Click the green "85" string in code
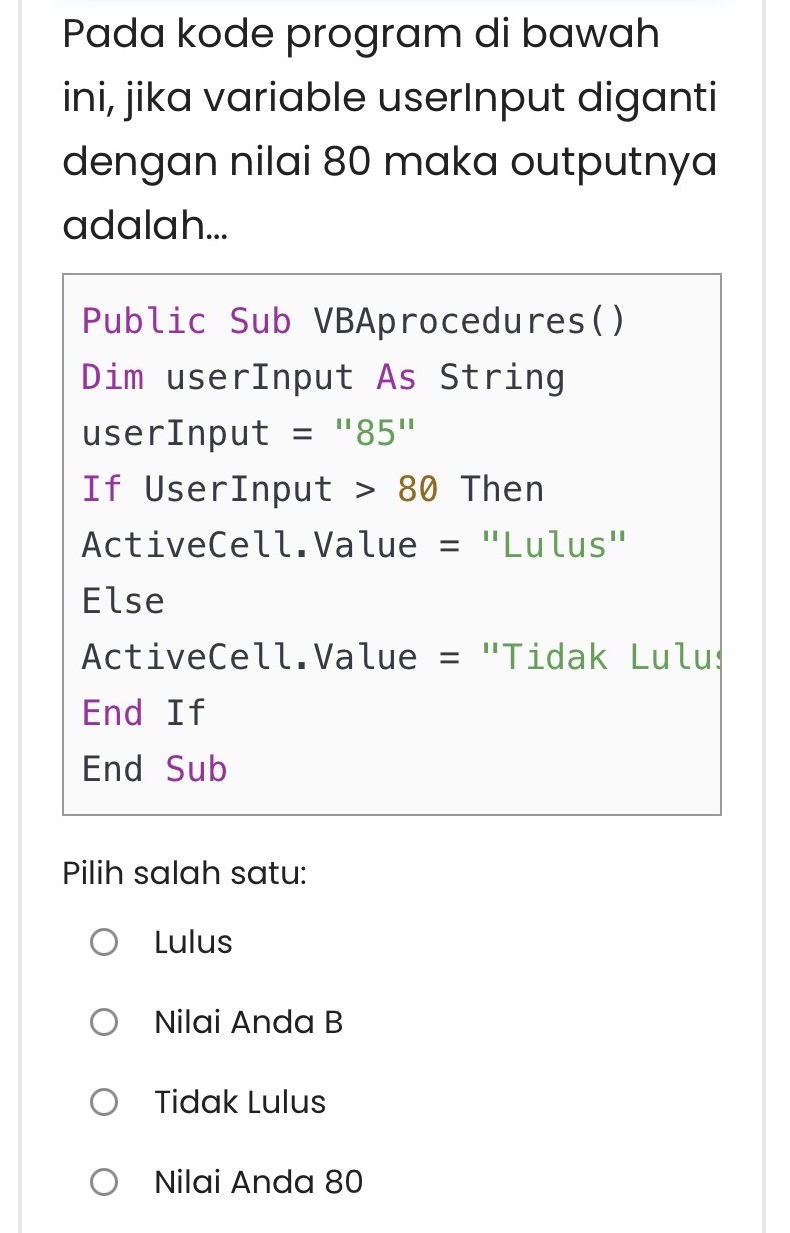790x1233 pixels. click(375, 433)
